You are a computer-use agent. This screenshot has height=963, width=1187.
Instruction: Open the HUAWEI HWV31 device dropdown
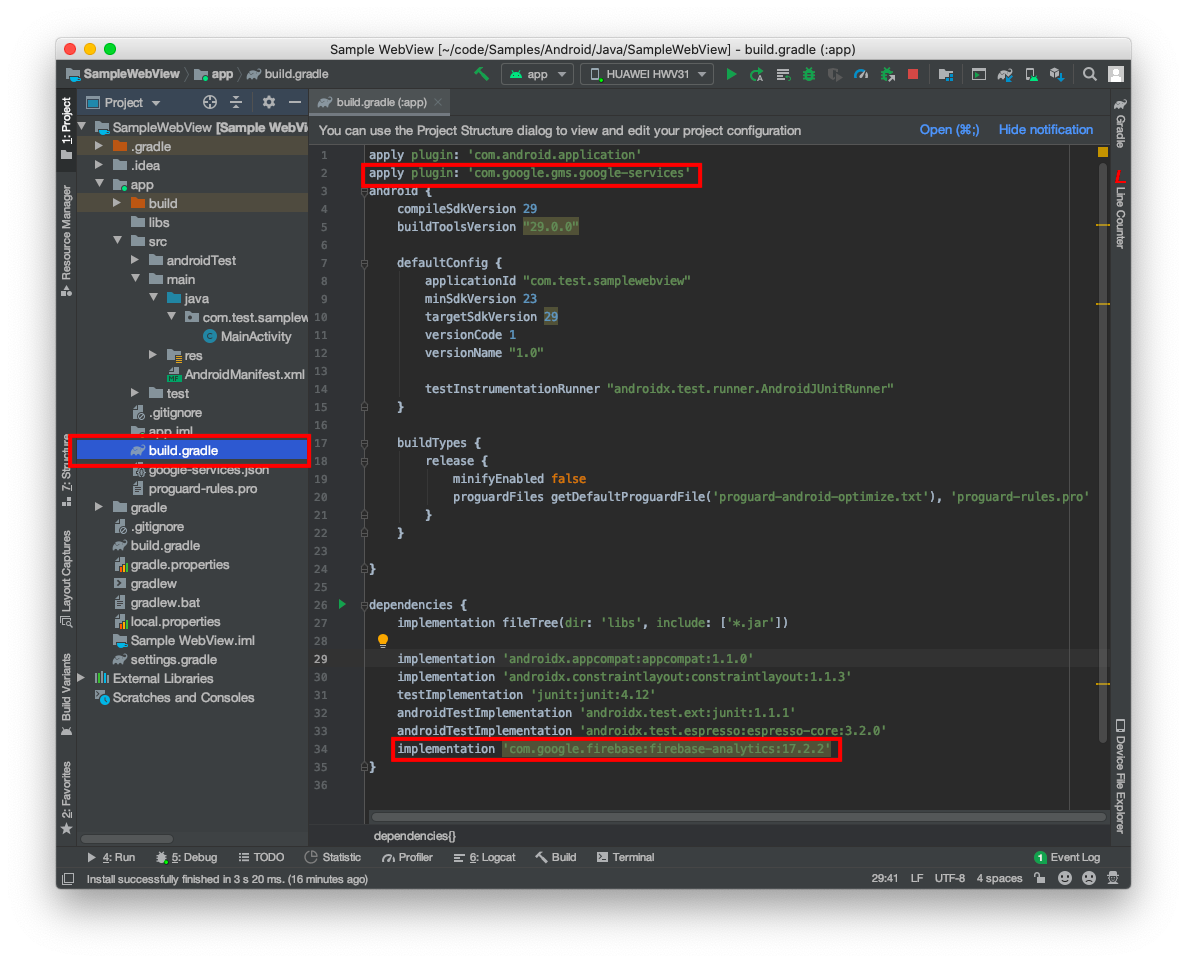coord(646,74)
